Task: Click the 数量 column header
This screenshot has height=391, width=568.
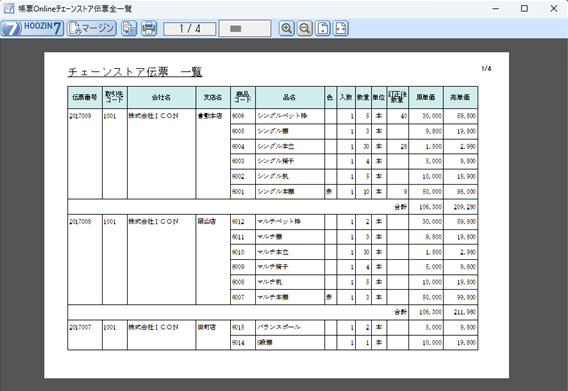Action: [363, 97]
